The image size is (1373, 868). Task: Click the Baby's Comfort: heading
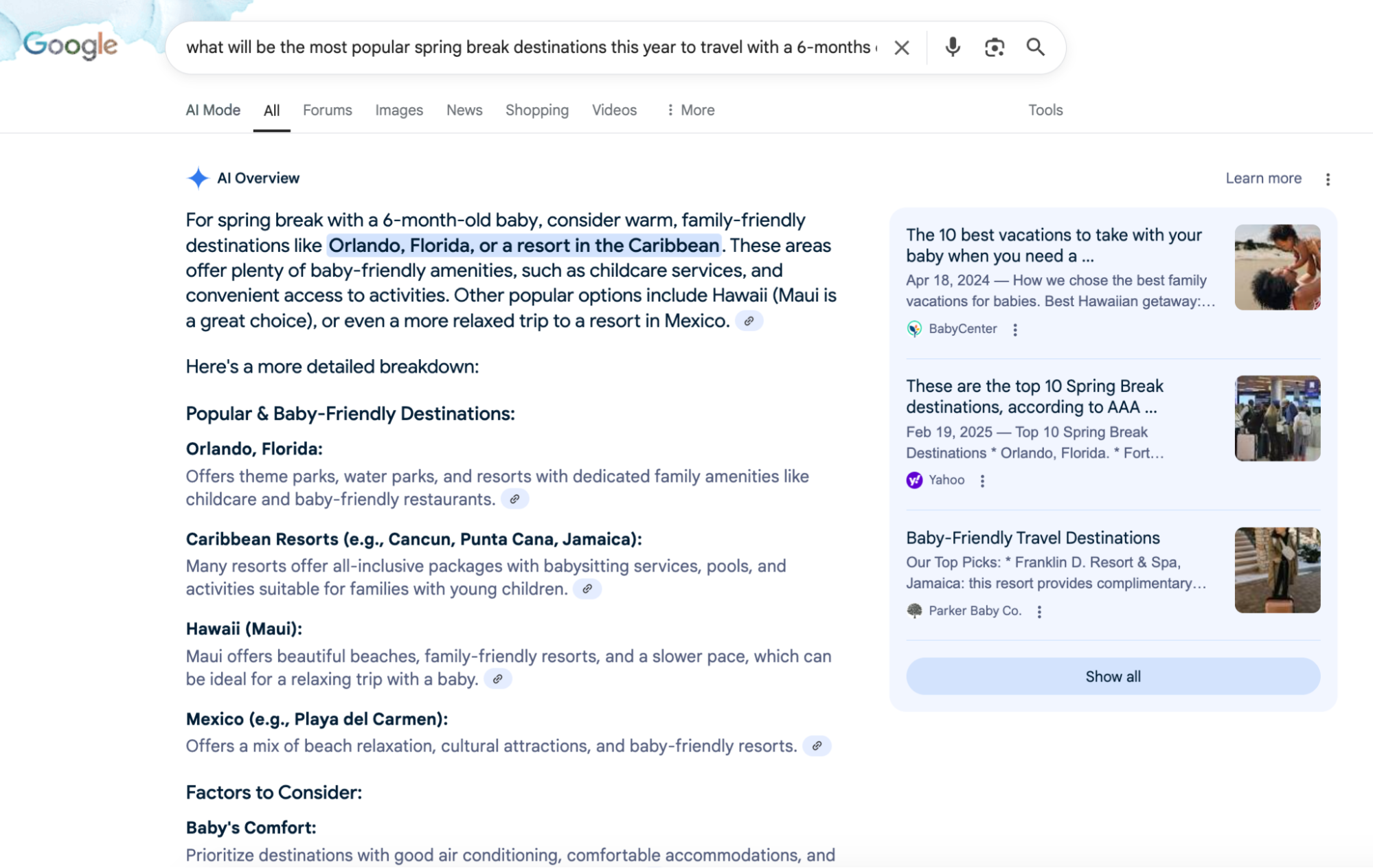(x=251, y=827)
